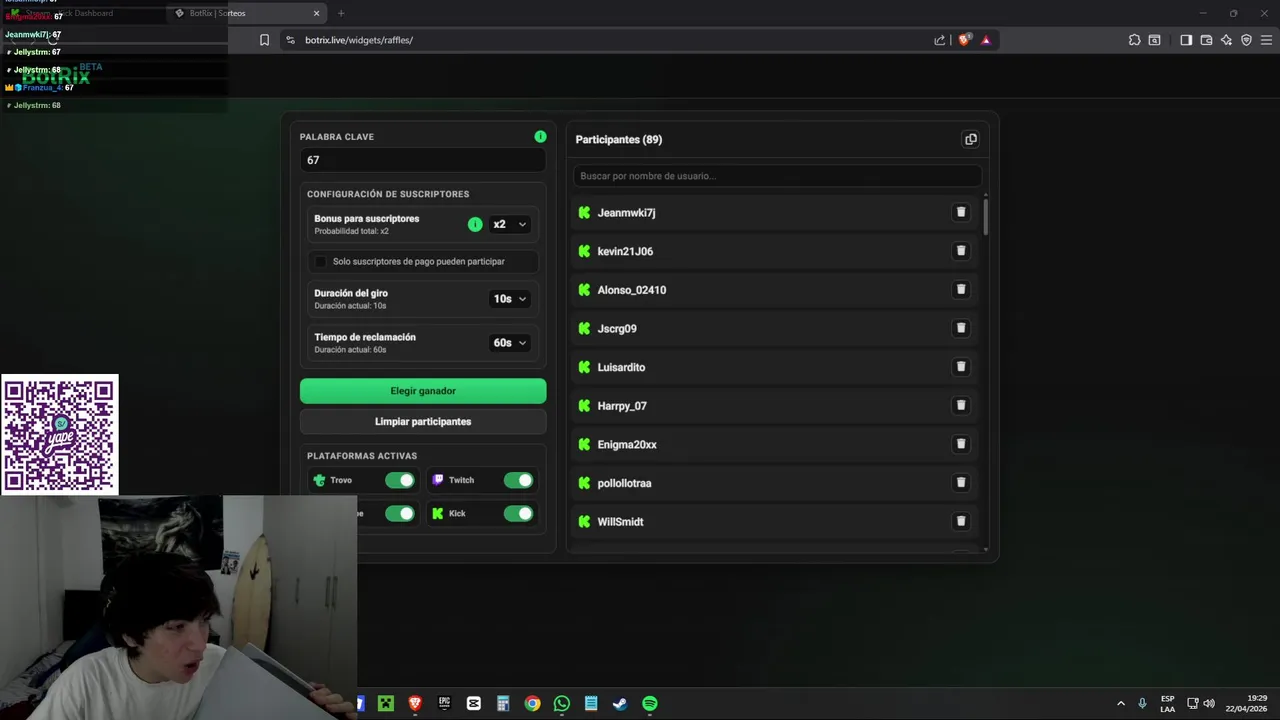The width and height of the screenshot is (1280, 720).
Task: Remove kevin21J06 using its trash icon
Action: click(x=961, y=251)
